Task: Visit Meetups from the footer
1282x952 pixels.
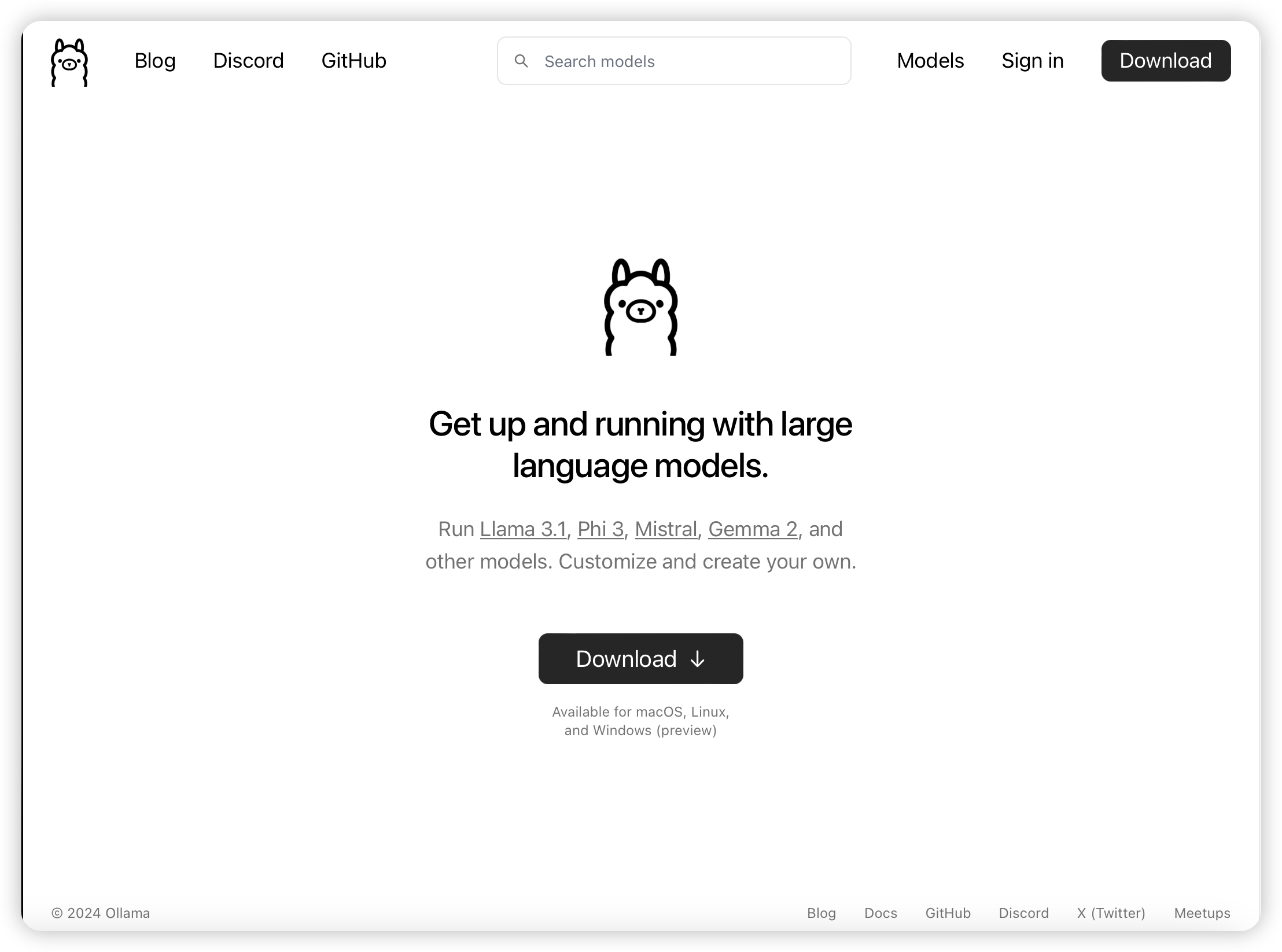Action: tap(1202, 913)
